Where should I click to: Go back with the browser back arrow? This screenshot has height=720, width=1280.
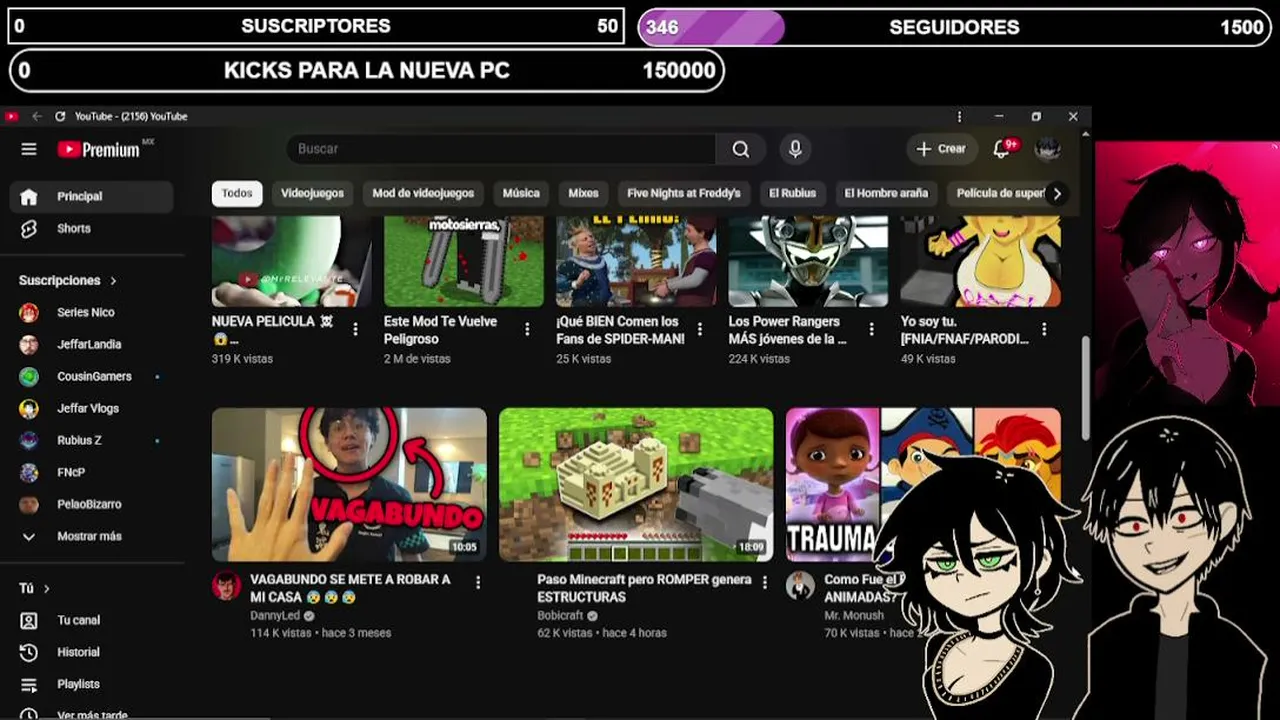pos(37,116)
